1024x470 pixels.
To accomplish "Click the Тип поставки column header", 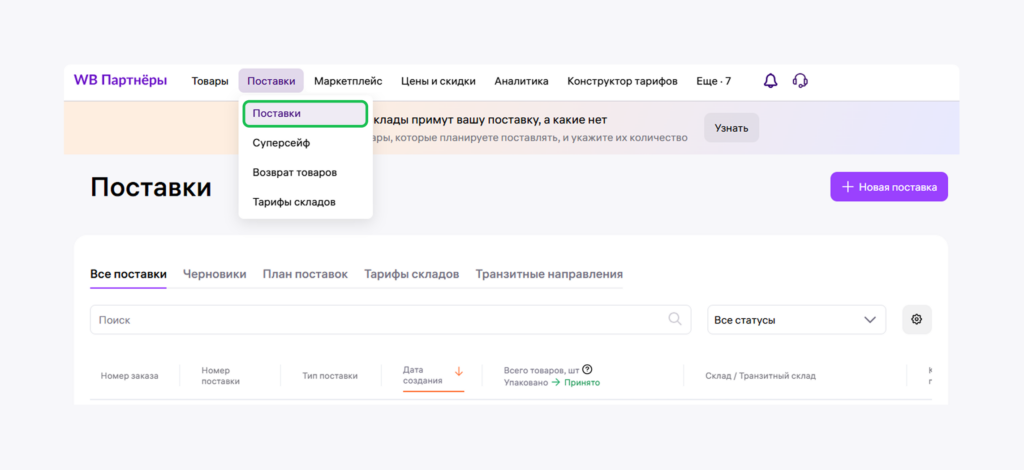I will click(330, 376).
